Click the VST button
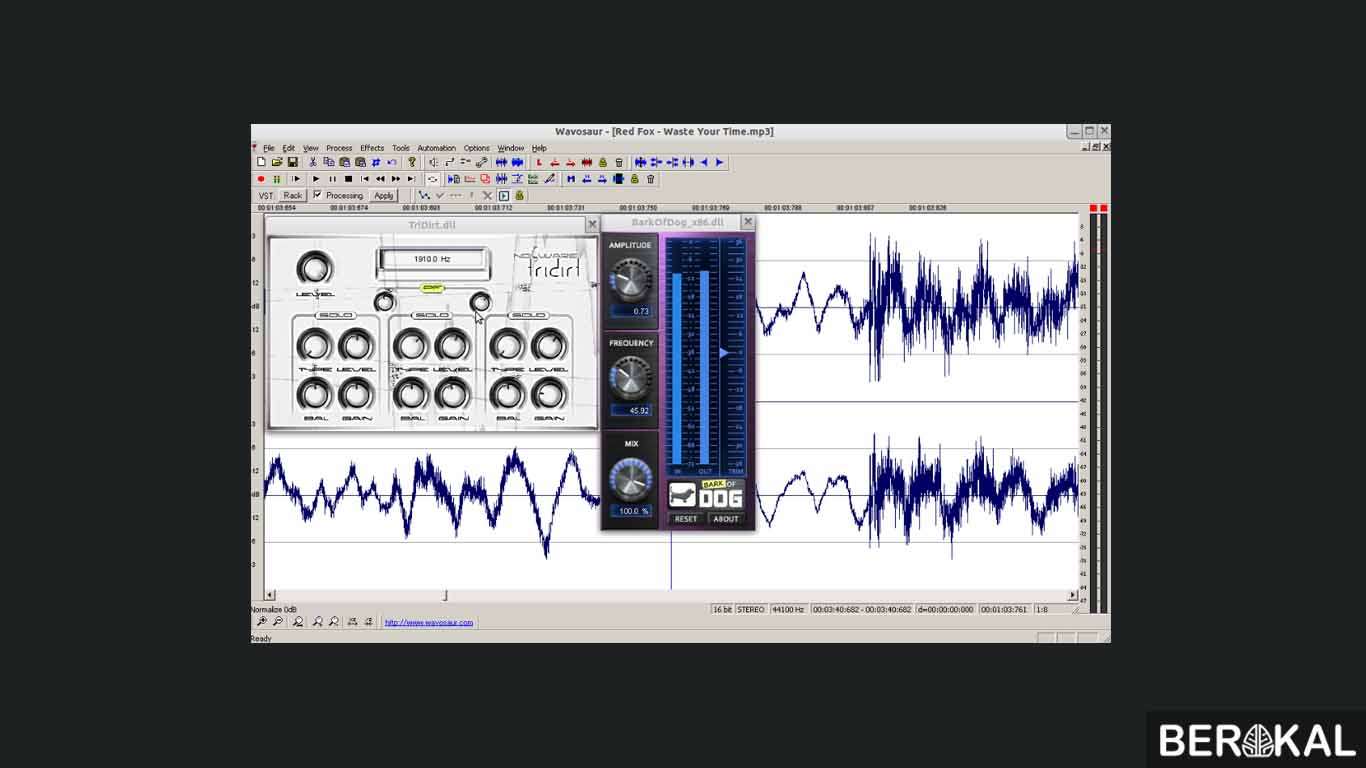 (x=266, y=196)
